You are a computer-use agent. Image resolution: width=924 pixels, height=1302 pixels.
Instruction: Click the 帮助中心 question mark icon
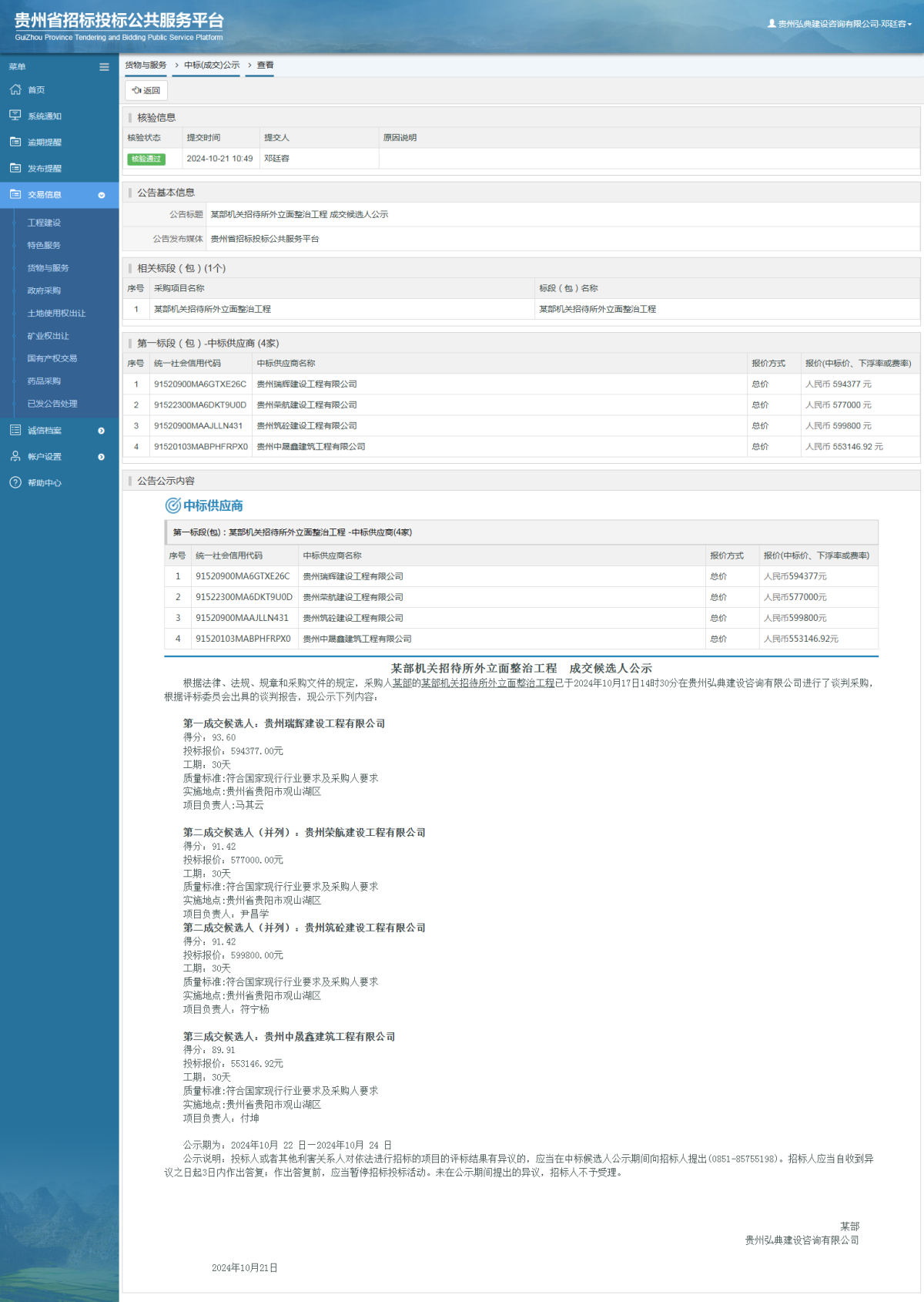[15, 482]
